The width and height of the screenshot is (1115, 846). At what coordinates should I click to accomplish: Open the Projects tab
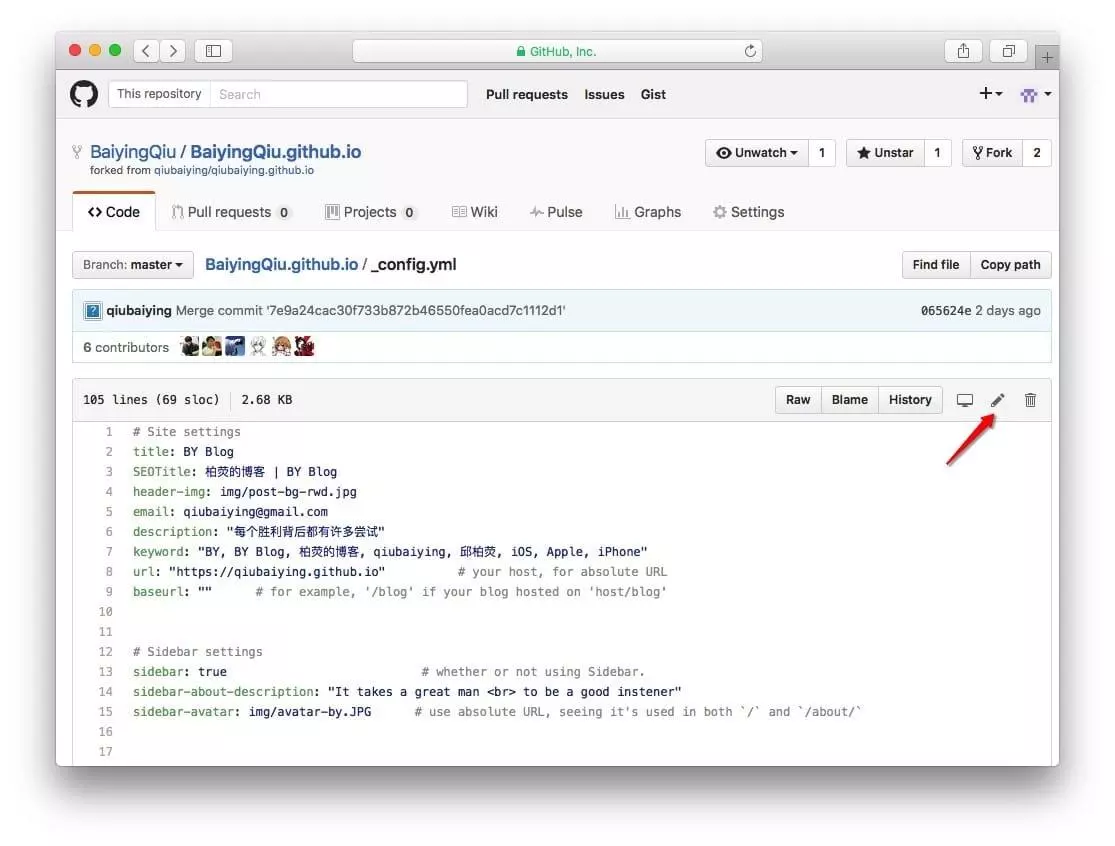370,212
